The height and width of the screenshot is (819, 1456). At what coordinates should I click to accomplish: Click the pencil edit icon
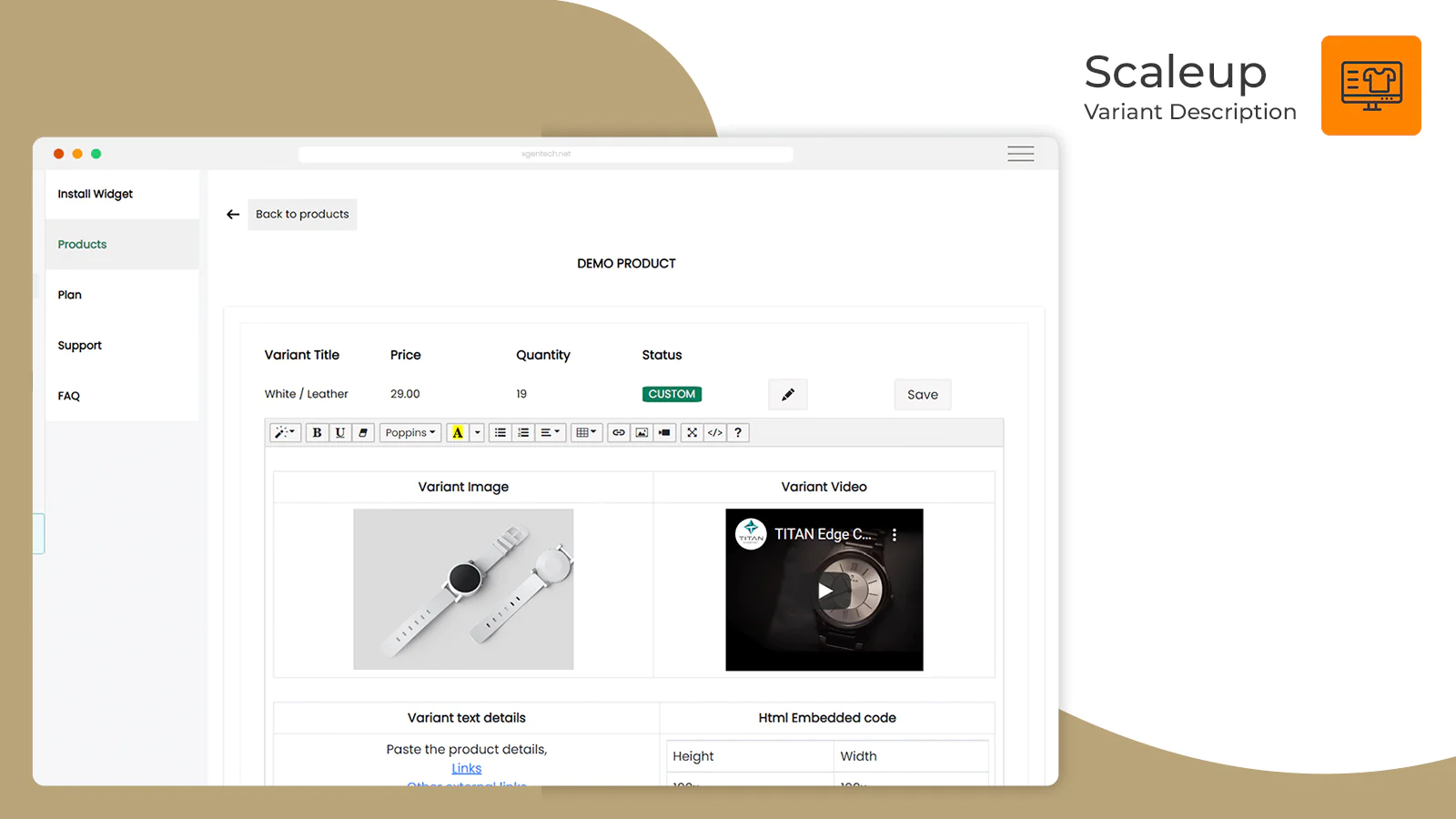click(x=788, y=395)
